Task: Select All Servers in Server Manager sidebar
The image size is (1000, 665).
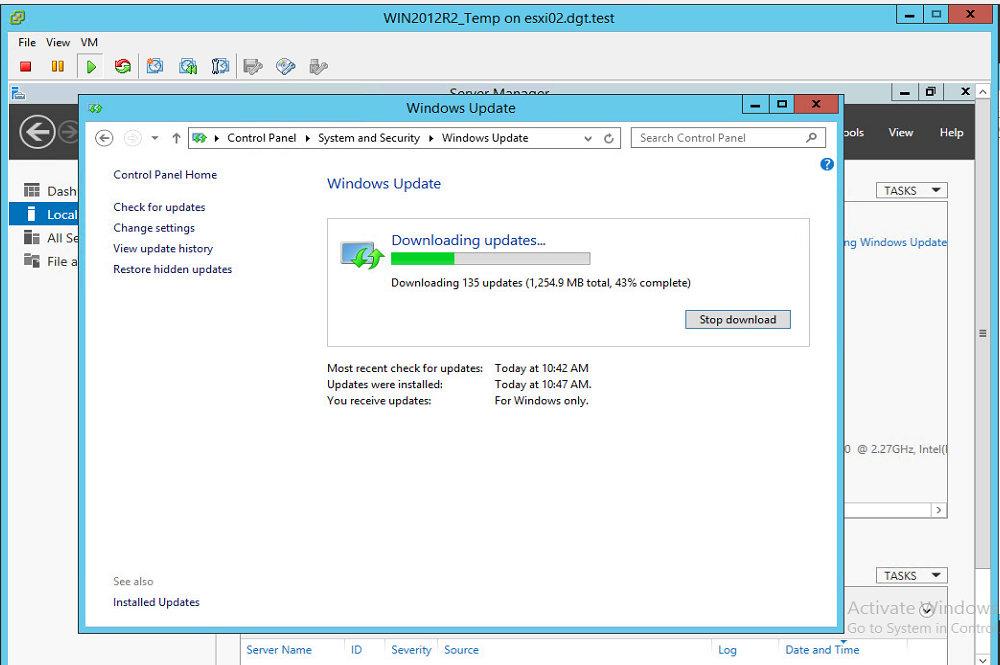Action: point(51,238)
